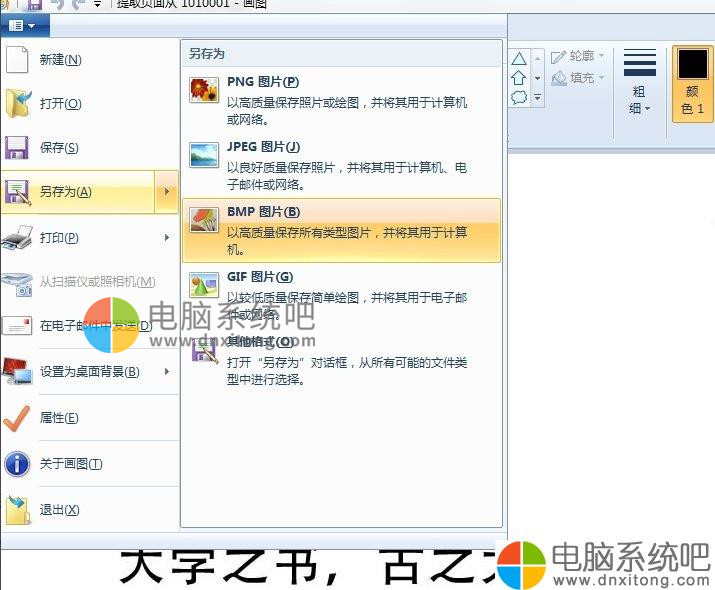Click the PNG picture flower icon
Viewport: 715px width, 590px height.
[204, 89]
